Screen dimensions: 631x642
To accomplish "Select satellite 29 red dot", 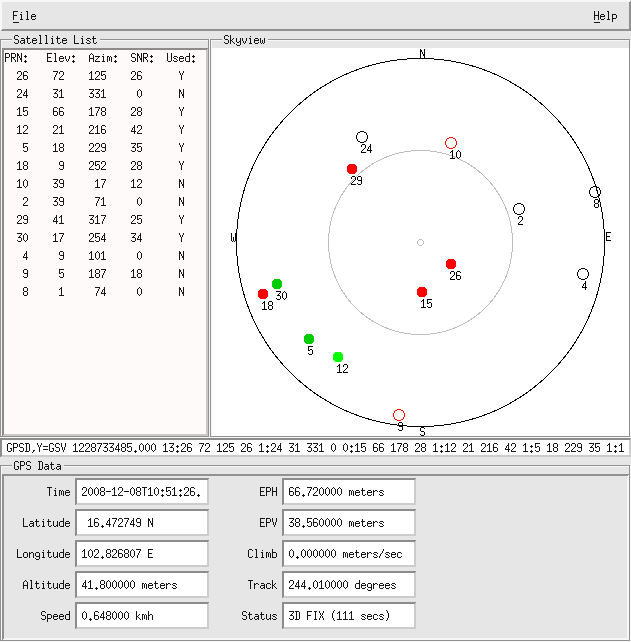I will coord(352,169).
